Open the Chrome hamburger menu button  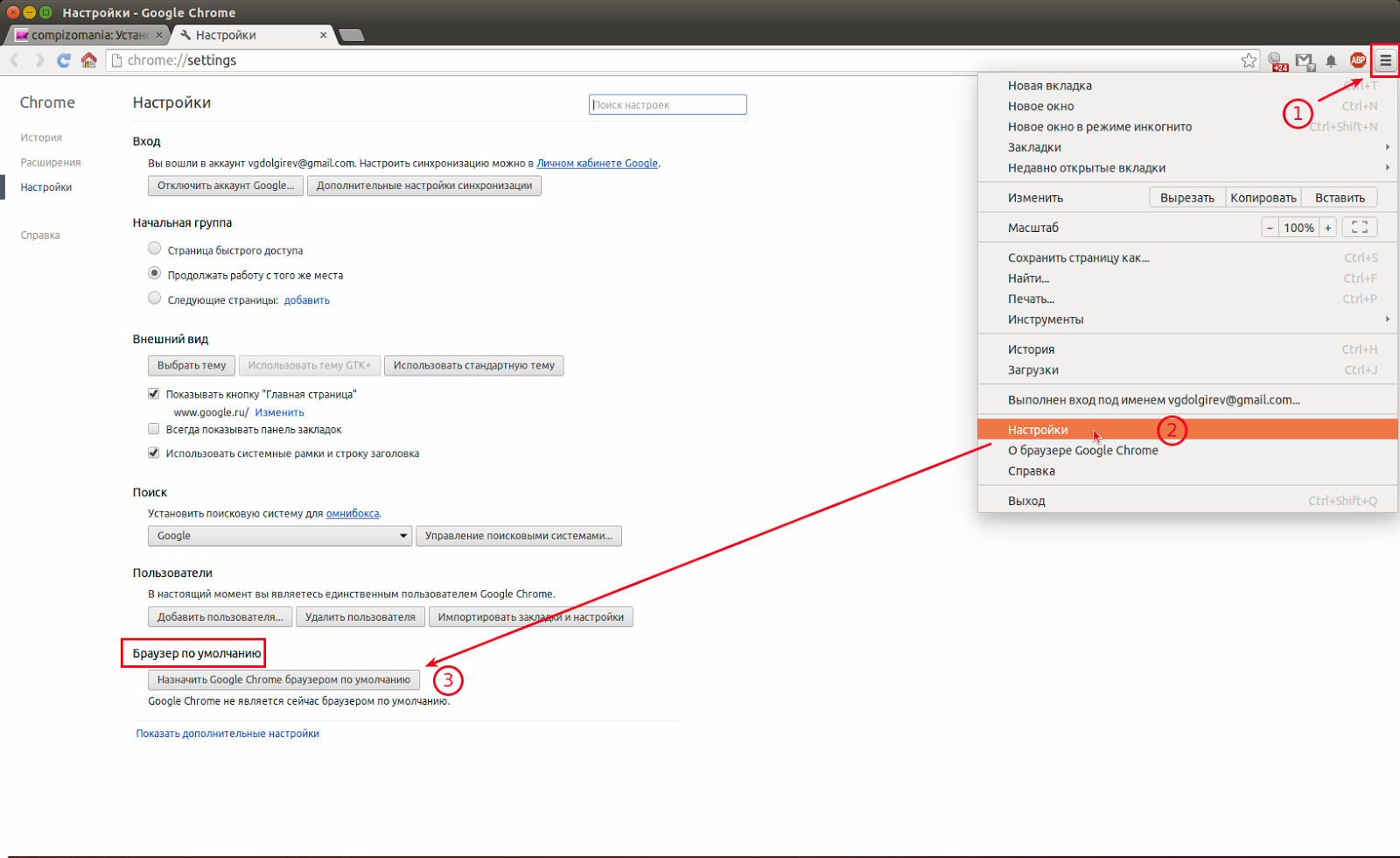pos(1385,60)
